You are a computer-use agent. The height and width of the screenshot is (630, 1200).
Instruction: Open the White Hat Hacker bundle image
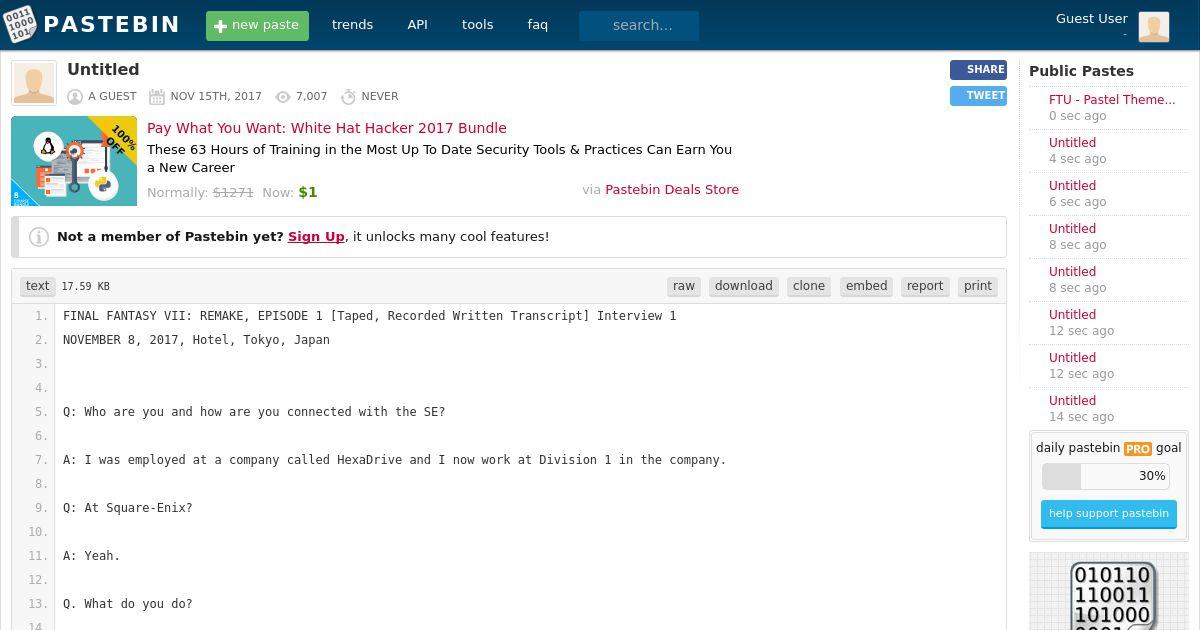click(x=74, y=161)
